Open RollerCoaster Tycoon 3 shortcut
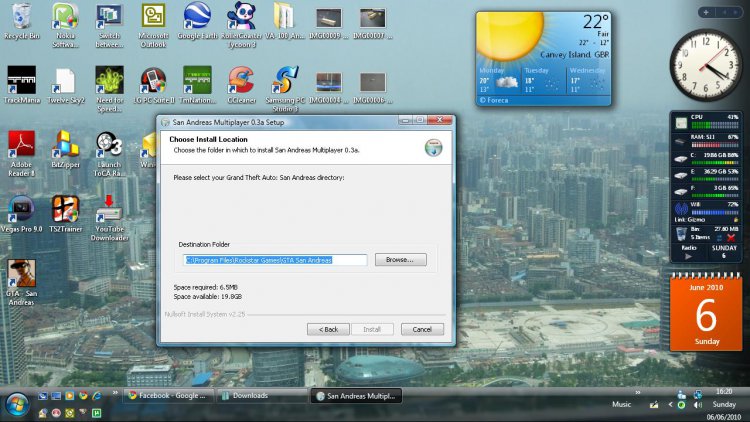Image resolution: width=750 pixels, height=422 pixels. [241, 25]
